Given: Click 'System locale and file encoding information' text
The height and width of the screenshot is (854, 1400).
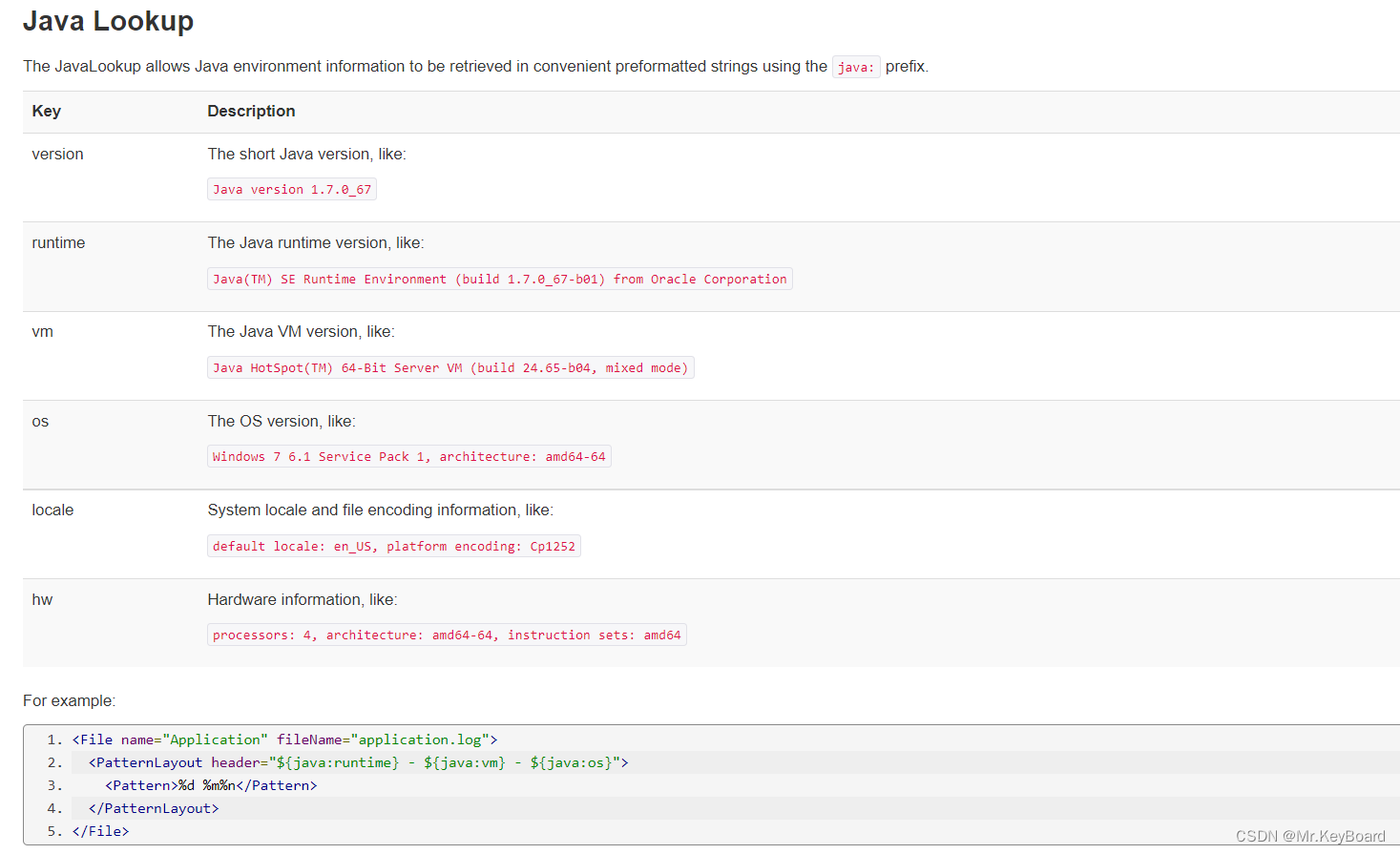Looking at the screenshot, I should click(380, 510).
